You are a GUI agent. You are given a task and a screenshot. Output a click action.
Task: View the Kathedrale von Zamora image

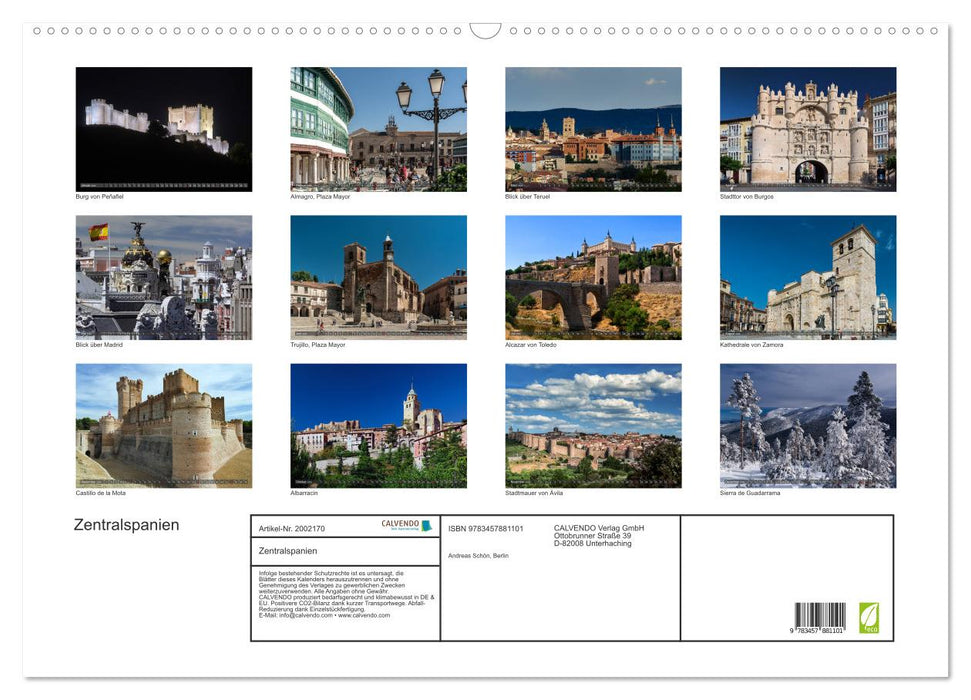[x=808, y=278]
